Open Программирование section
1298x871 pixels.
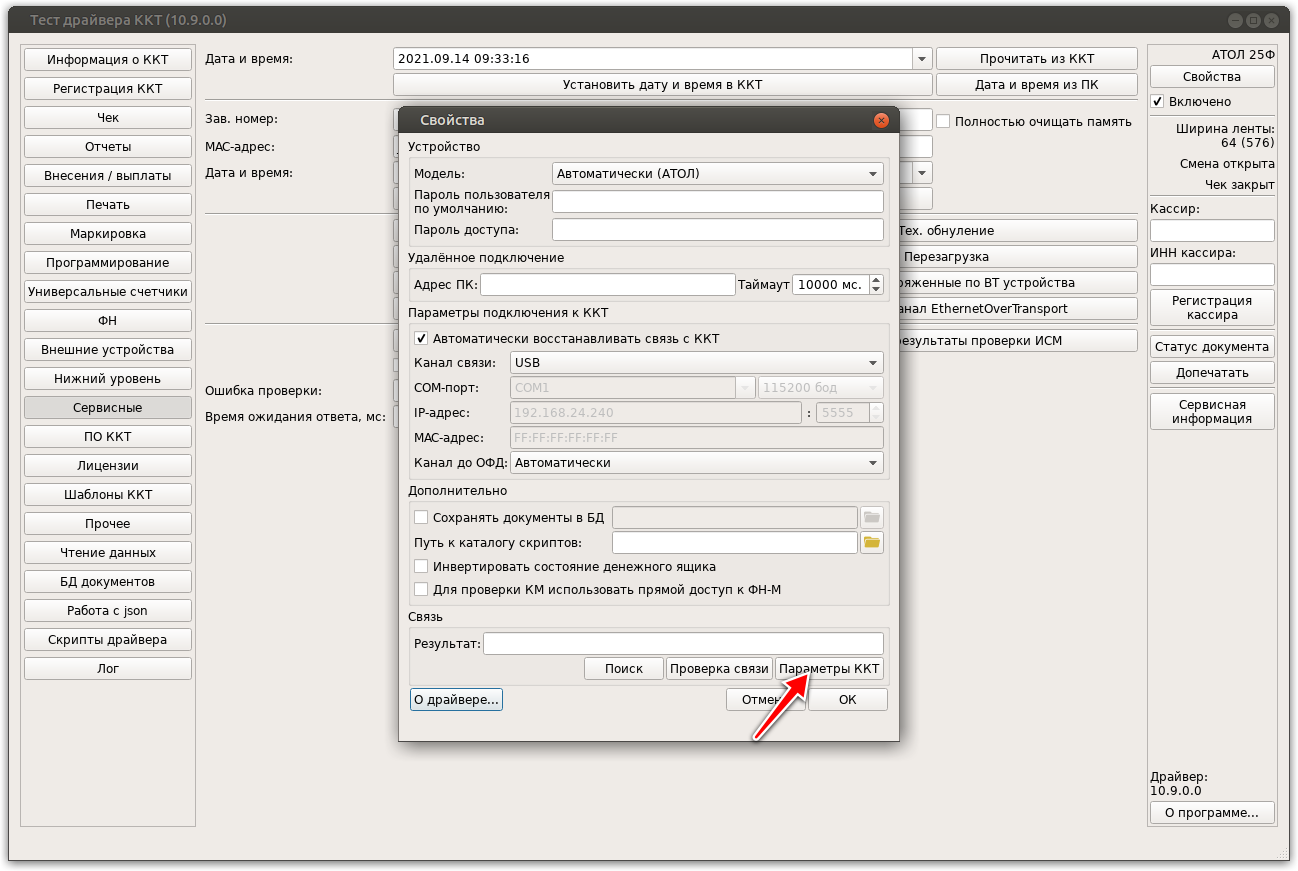pyautogui.click(x=108, y=262)
